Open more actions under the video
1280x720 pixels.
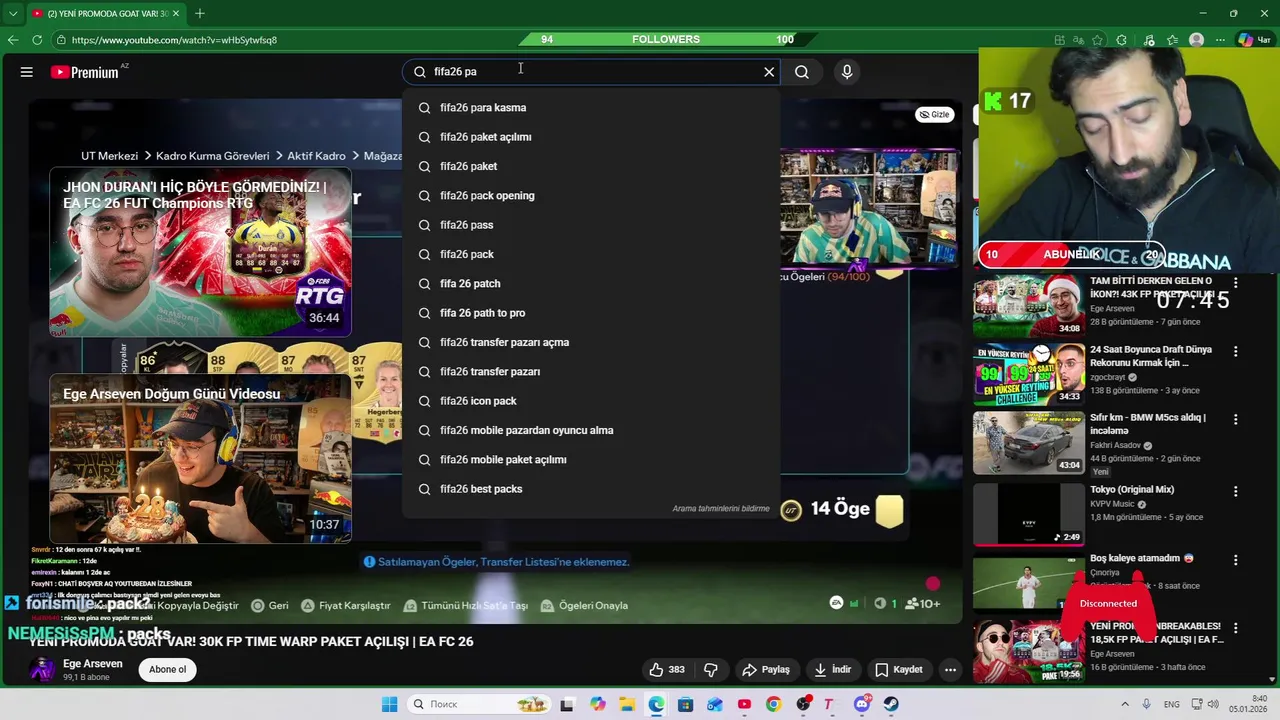pos(951,670)
